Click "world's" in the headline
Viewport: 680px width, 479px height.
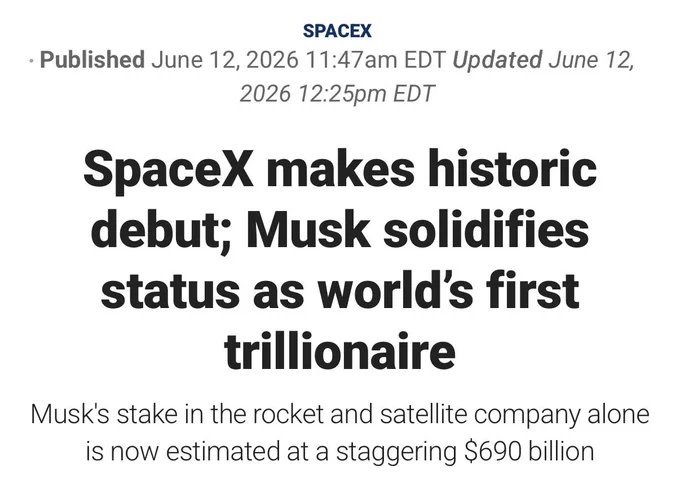pyautogui.click(x=396, y=289)
